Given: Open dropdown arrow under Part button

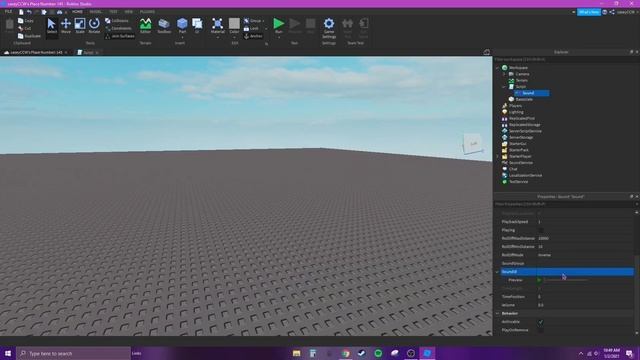Looking at the screenshot, I should coord(182,38).
